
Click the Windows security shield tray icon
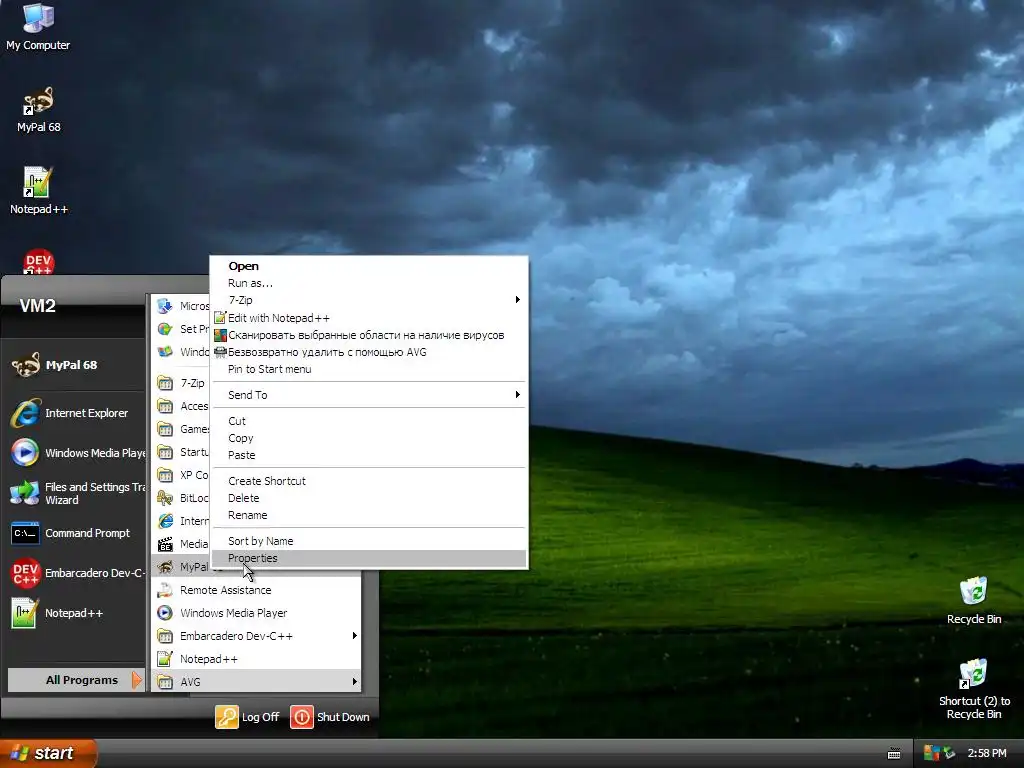pyautogui.click(x=931, y=753)
